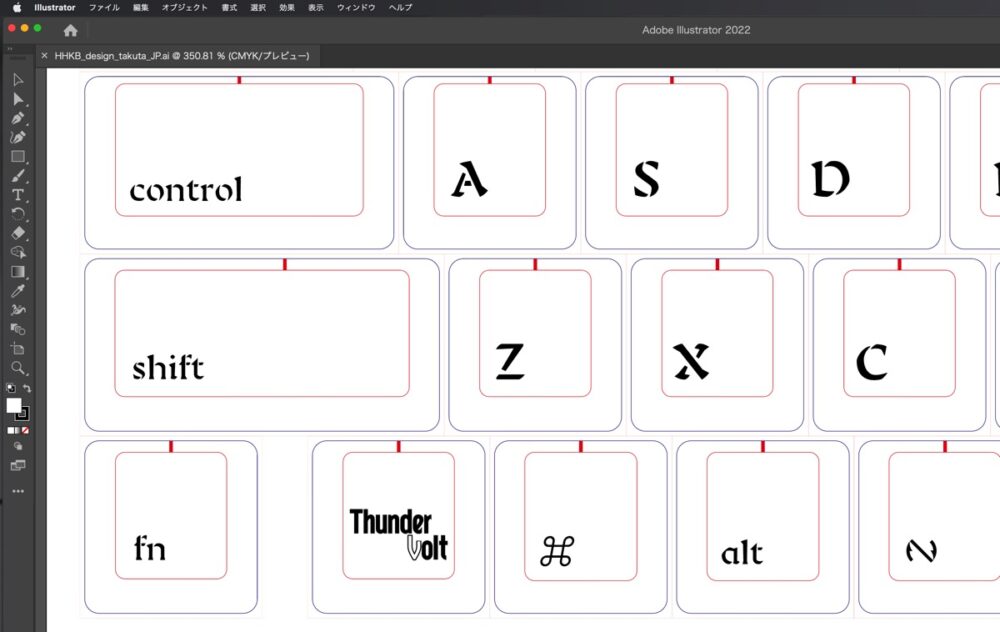This screenshot has width=1000, height=632.
Task: Activate the Gradient tool
Action: 18,271
